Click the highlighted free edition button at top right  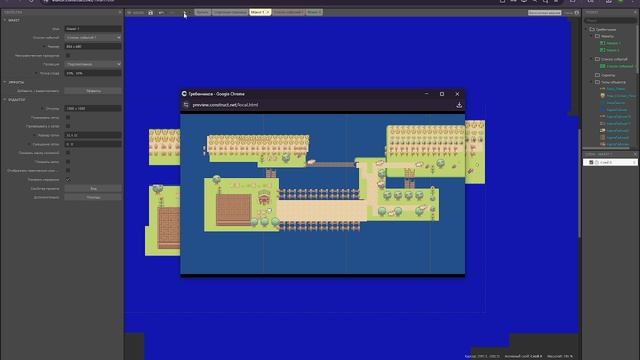click(x=544, y=13)
